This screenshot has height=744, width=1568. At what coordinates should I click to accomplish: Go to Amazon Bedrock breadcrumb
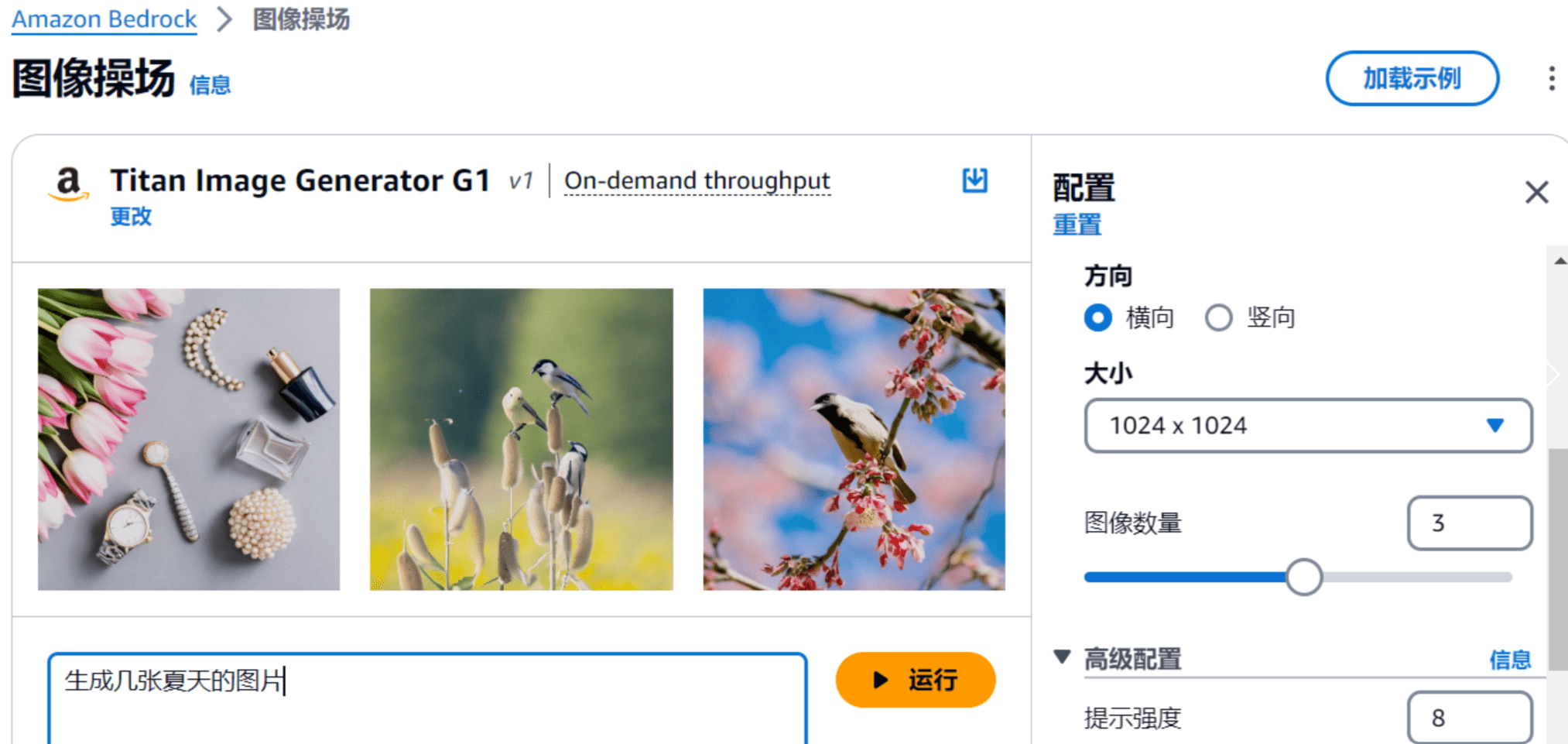104,19
